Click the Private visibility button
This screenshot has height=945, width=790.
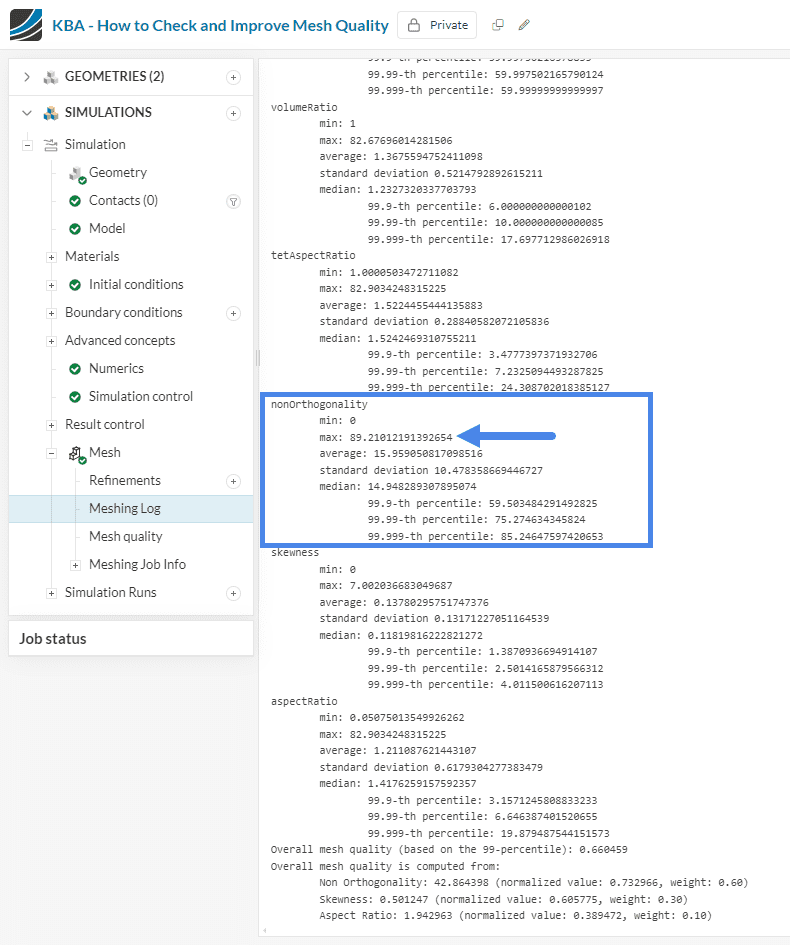(x=437, y=25)
